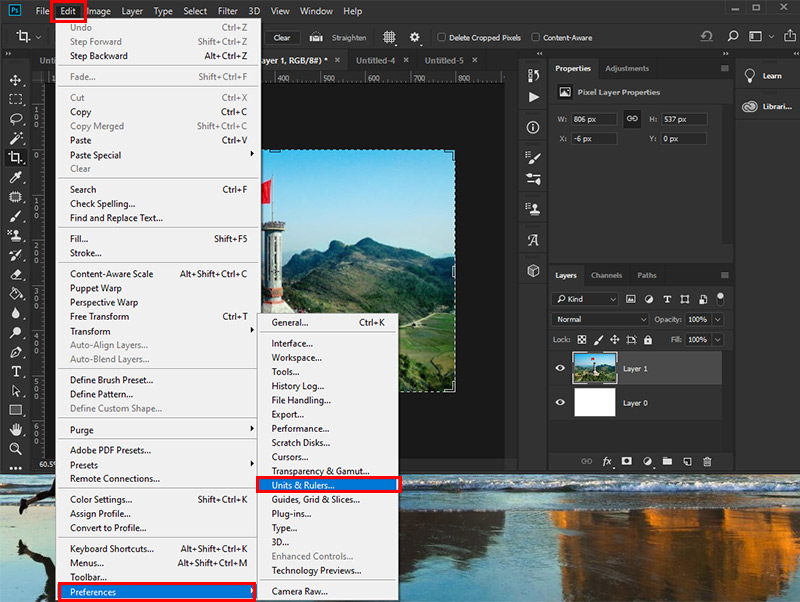Toggle lock image pixels brush
The height and width of the screenshot is (602, 800).
coord(598,340)
